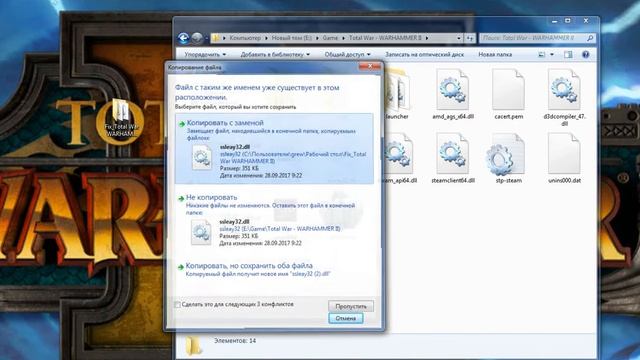
Task: Change the view using the view-mode icon
Action: (x=542, y=54)
